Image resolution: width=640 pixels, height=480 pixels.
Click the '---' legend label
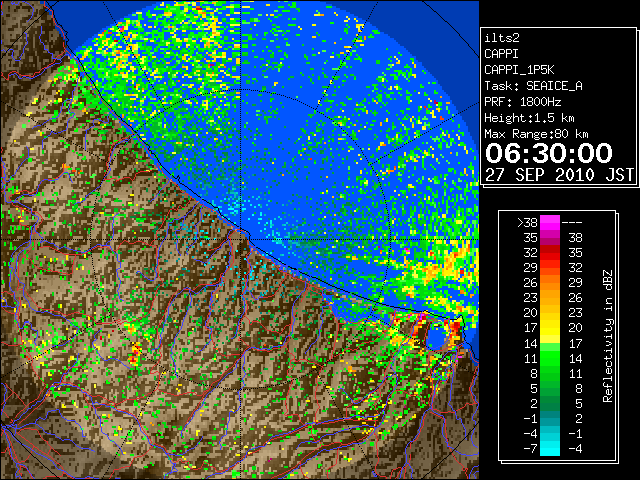click(x=572, y=223)
